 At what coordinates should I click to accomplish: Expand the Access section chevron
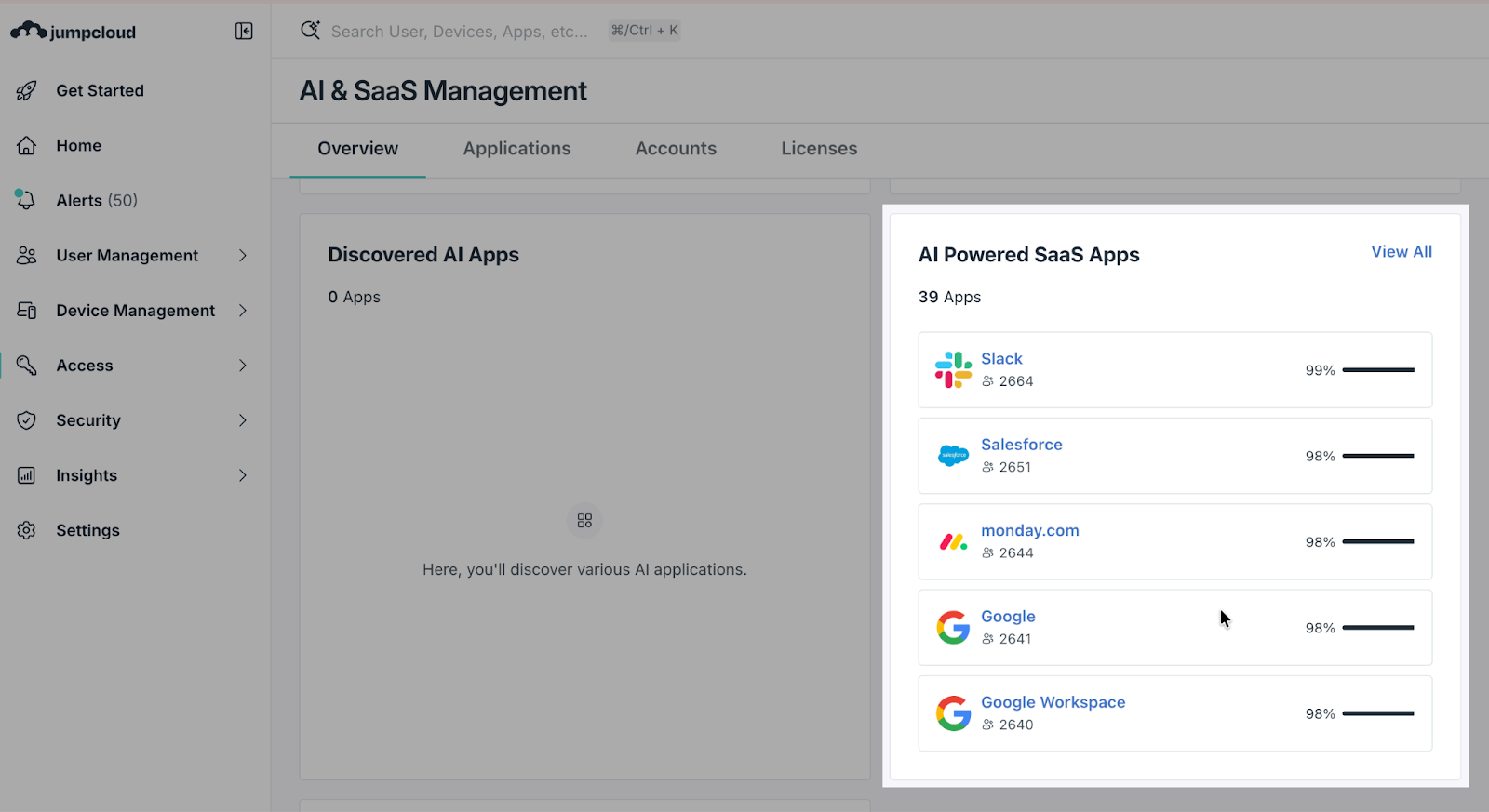tap(243, 366)
